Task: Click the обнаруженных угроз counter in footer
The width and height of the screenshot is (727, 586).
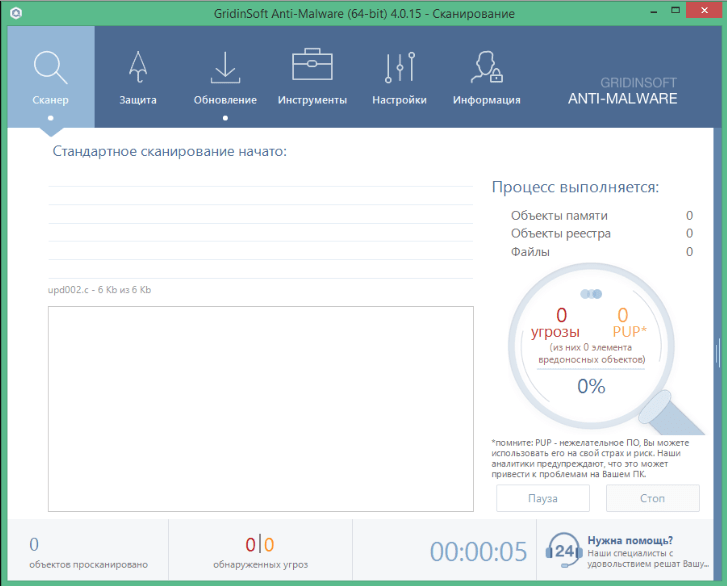Action: [260, 552]
